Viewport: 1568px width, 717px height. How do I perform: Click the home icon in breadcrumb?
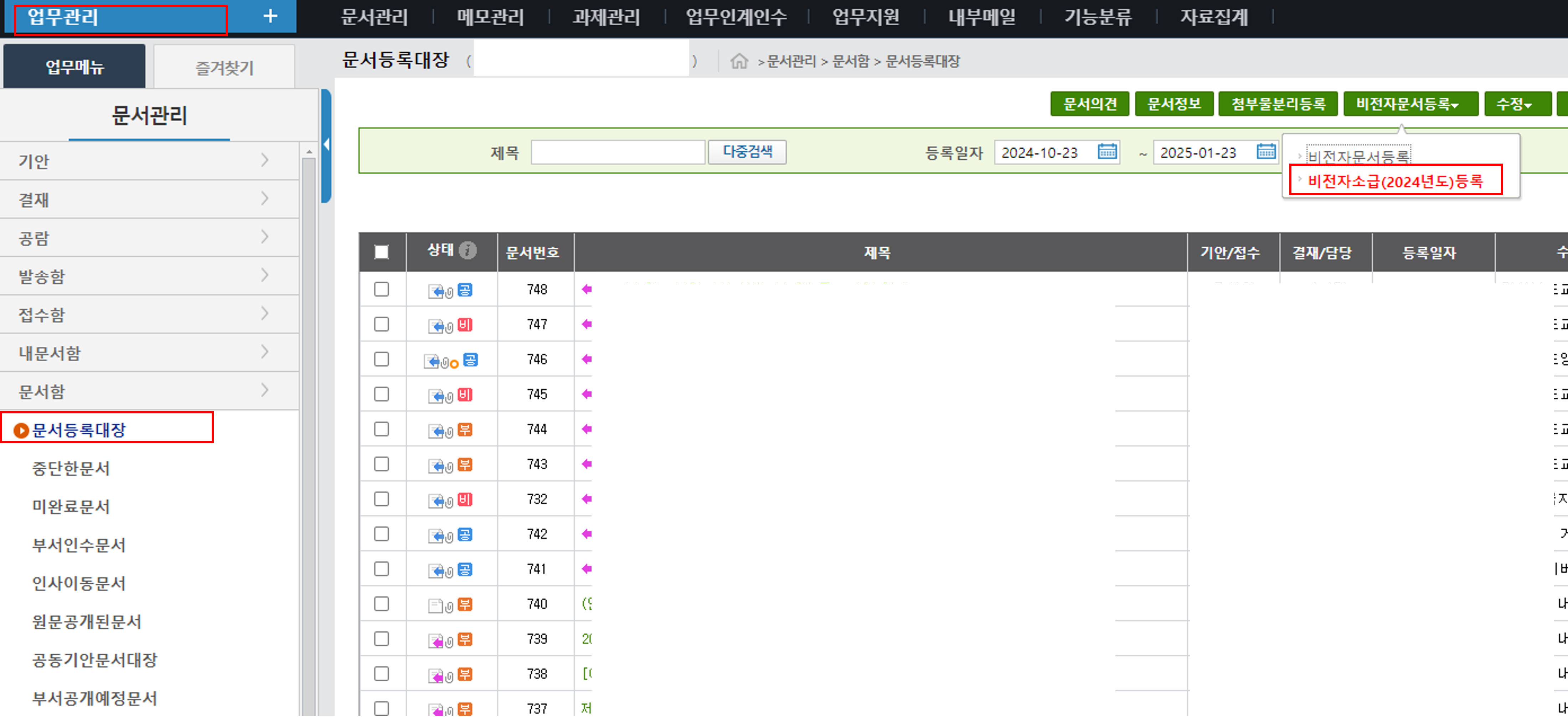pos(739,61)
